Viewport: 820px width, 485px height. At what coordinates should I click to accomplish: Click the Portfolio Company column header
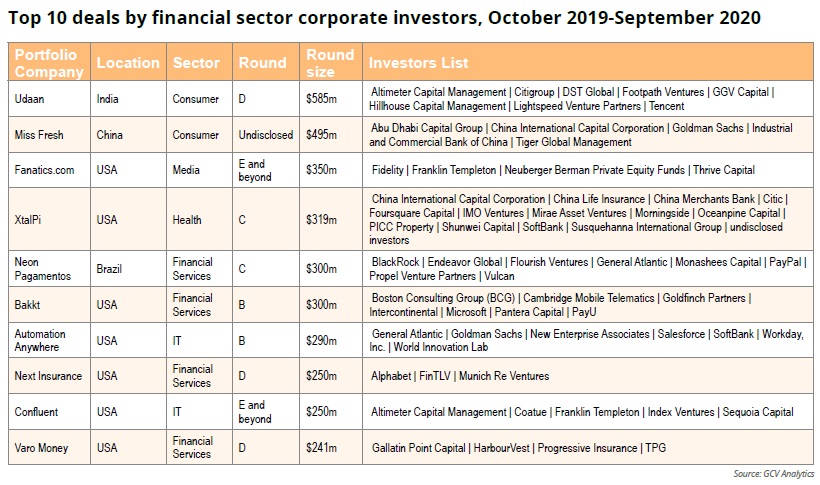(46, 62)
